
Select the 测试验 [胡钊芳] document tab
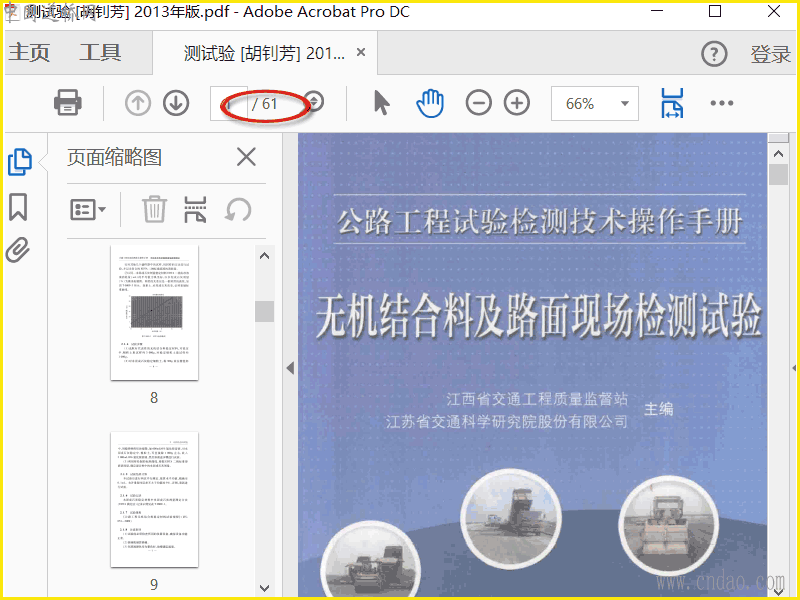pos(264,53)
